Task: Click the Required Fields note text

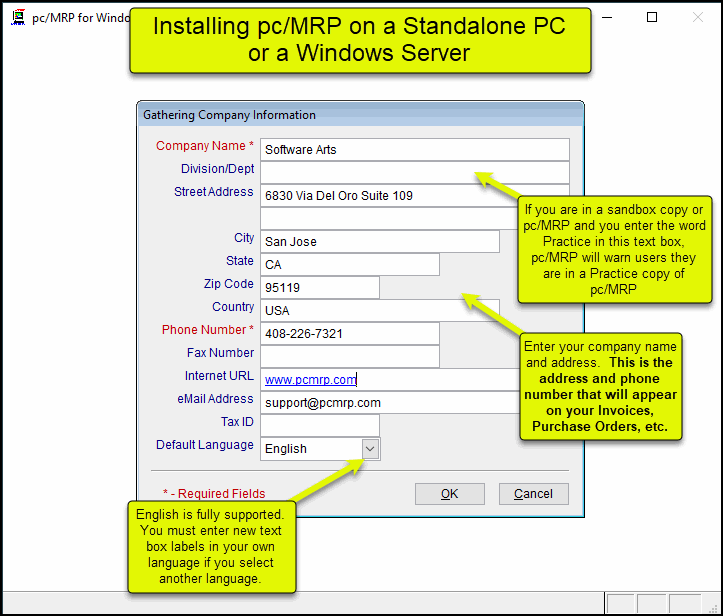Action: pos(214,494)
